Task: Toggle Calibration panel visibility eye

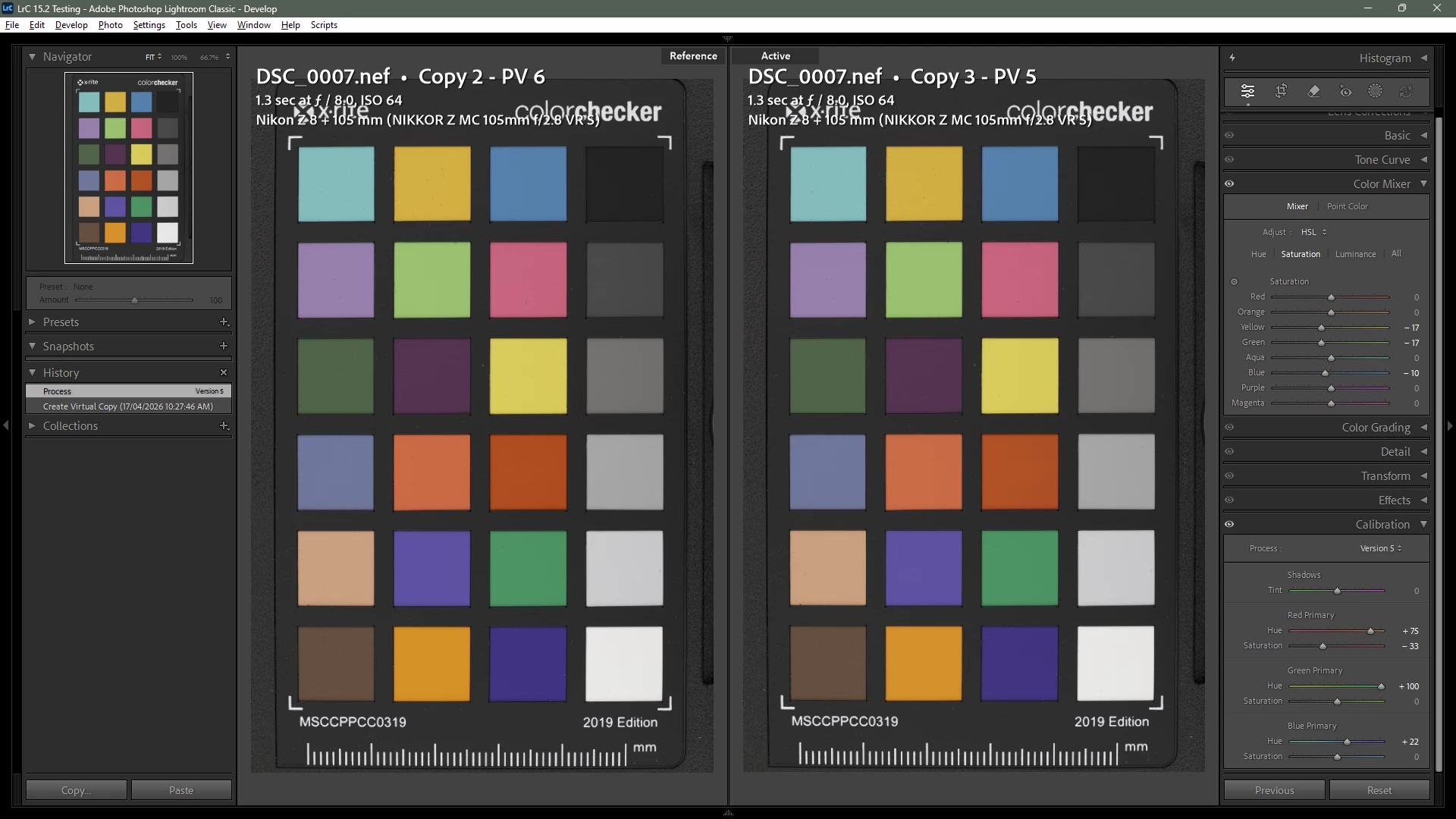Action: (x=1229, y=524)
